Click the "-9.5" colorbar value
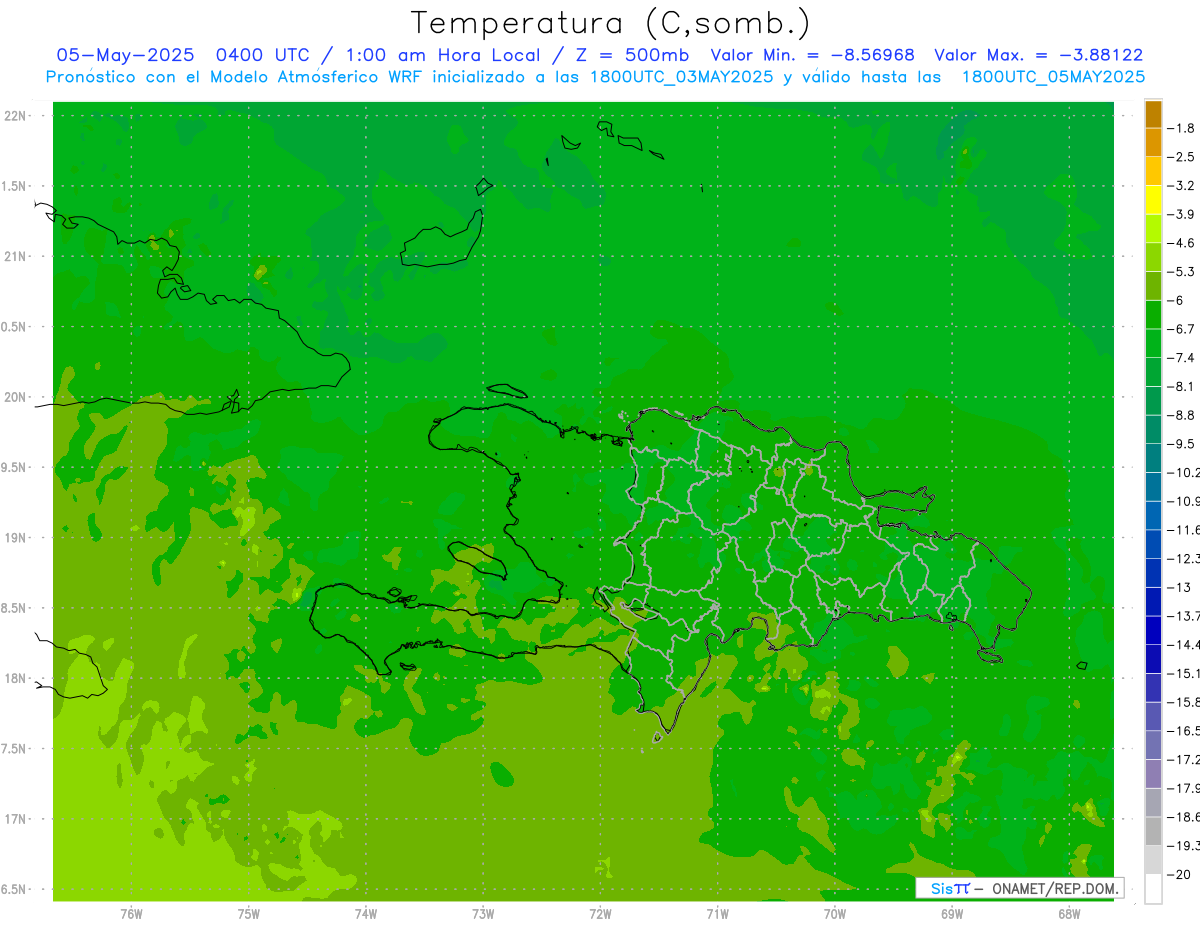The width and height of the screenshot is (1200, 927). coord(1181,443)
